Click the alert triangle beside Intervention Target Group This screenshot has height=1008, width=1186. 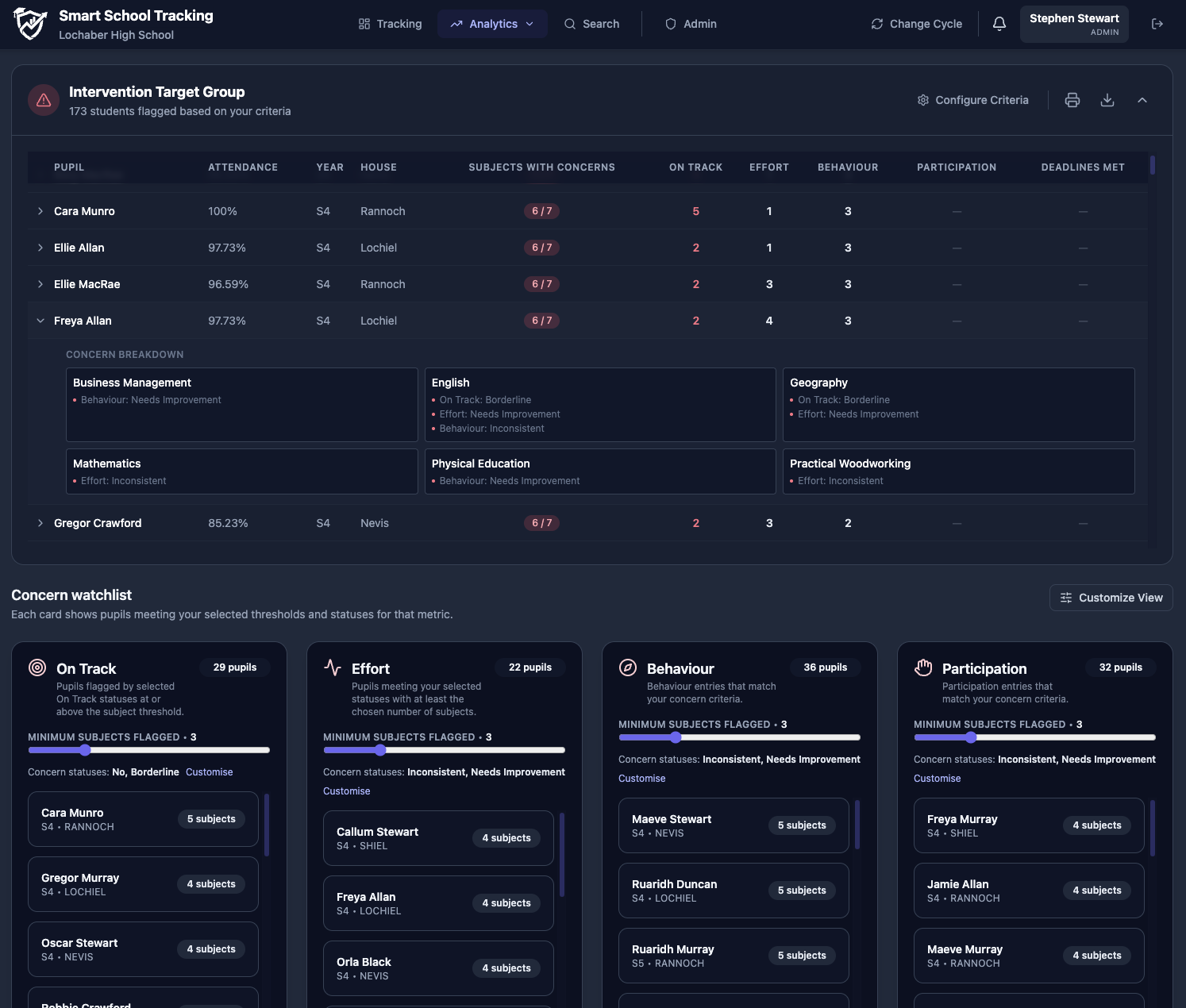[x=44, y=100]
